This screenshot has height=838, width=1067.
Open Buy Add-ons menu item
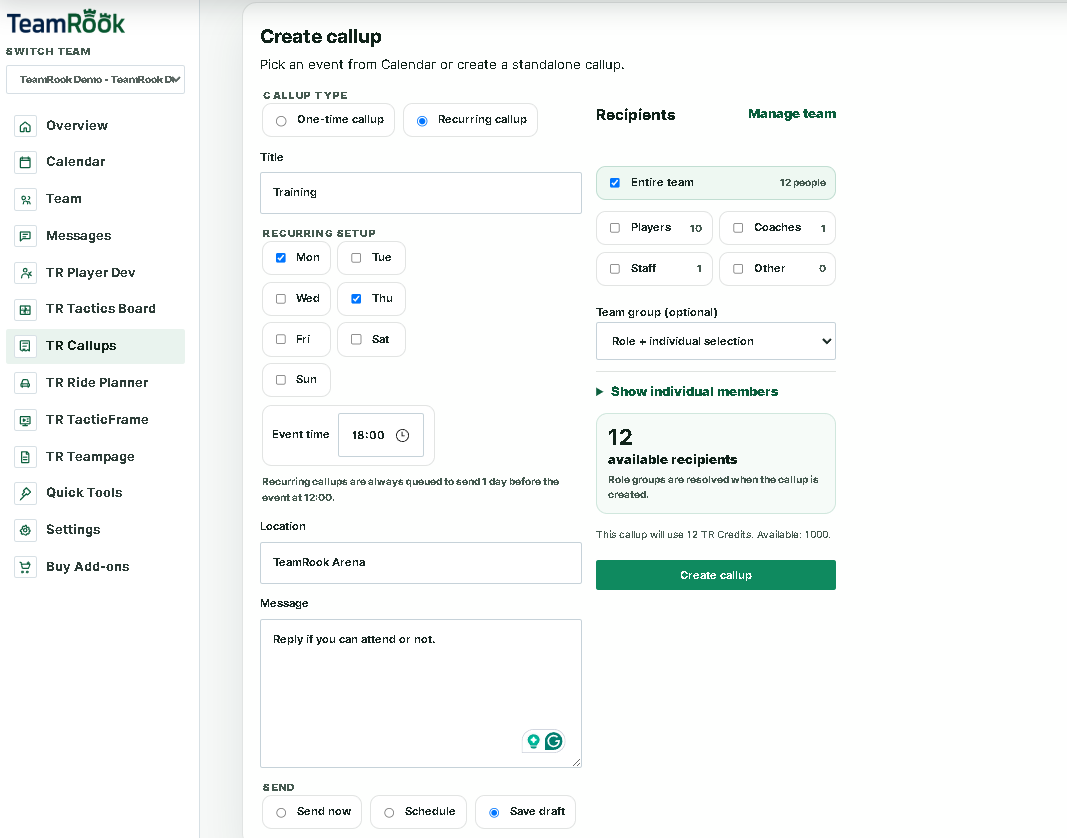pyautogui.click(x=95, y=566)
